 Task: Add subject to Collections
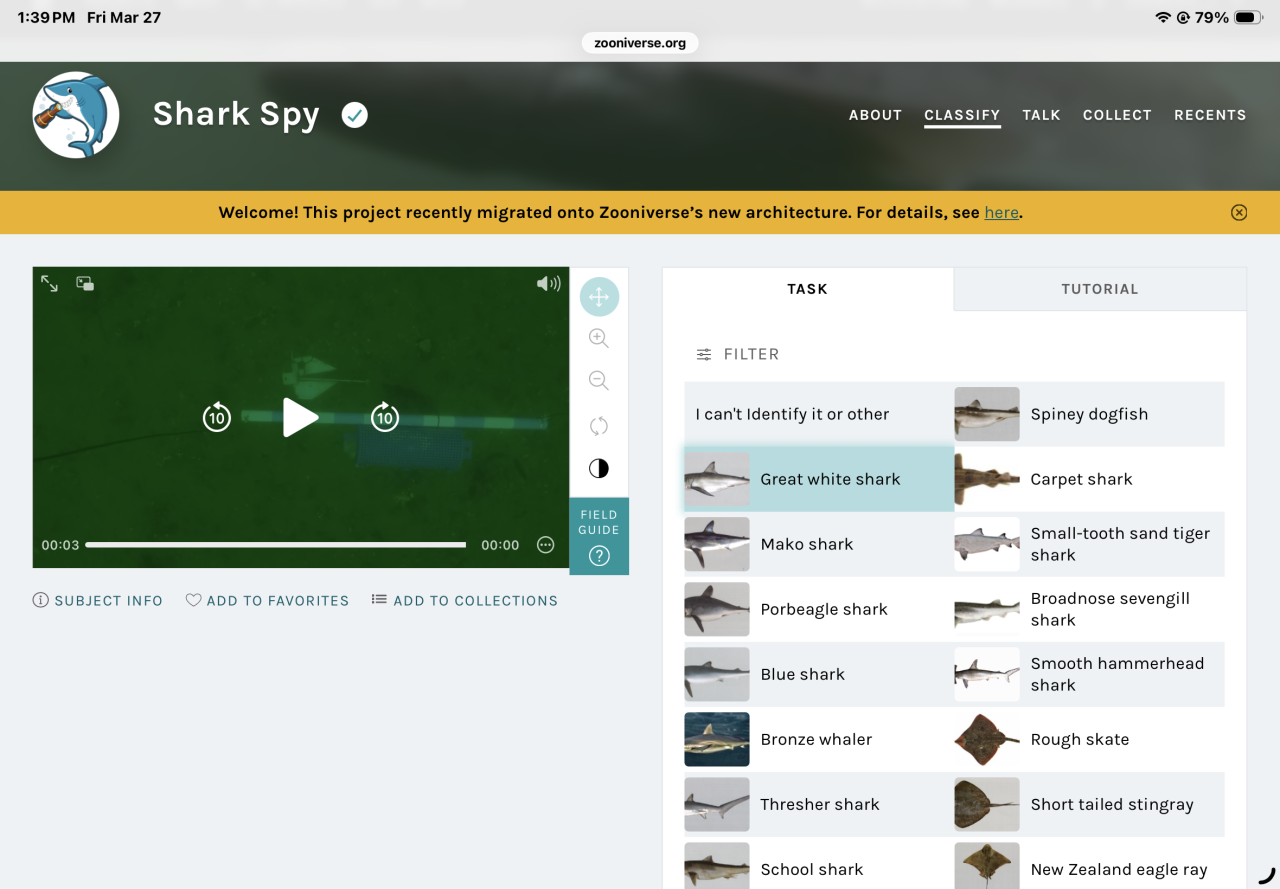[465, 601]
